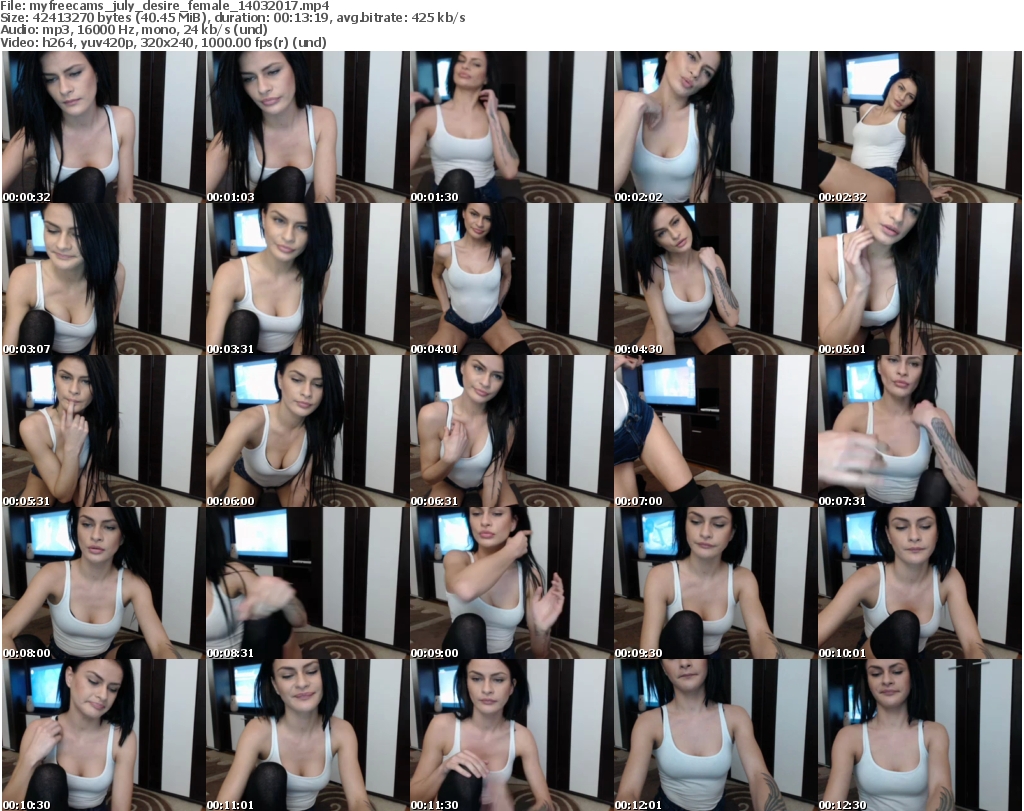The width and height of the screenshot is (1024, 811).
Task: Choose the frame marked 00:10:30
Action: click(103, 735)
